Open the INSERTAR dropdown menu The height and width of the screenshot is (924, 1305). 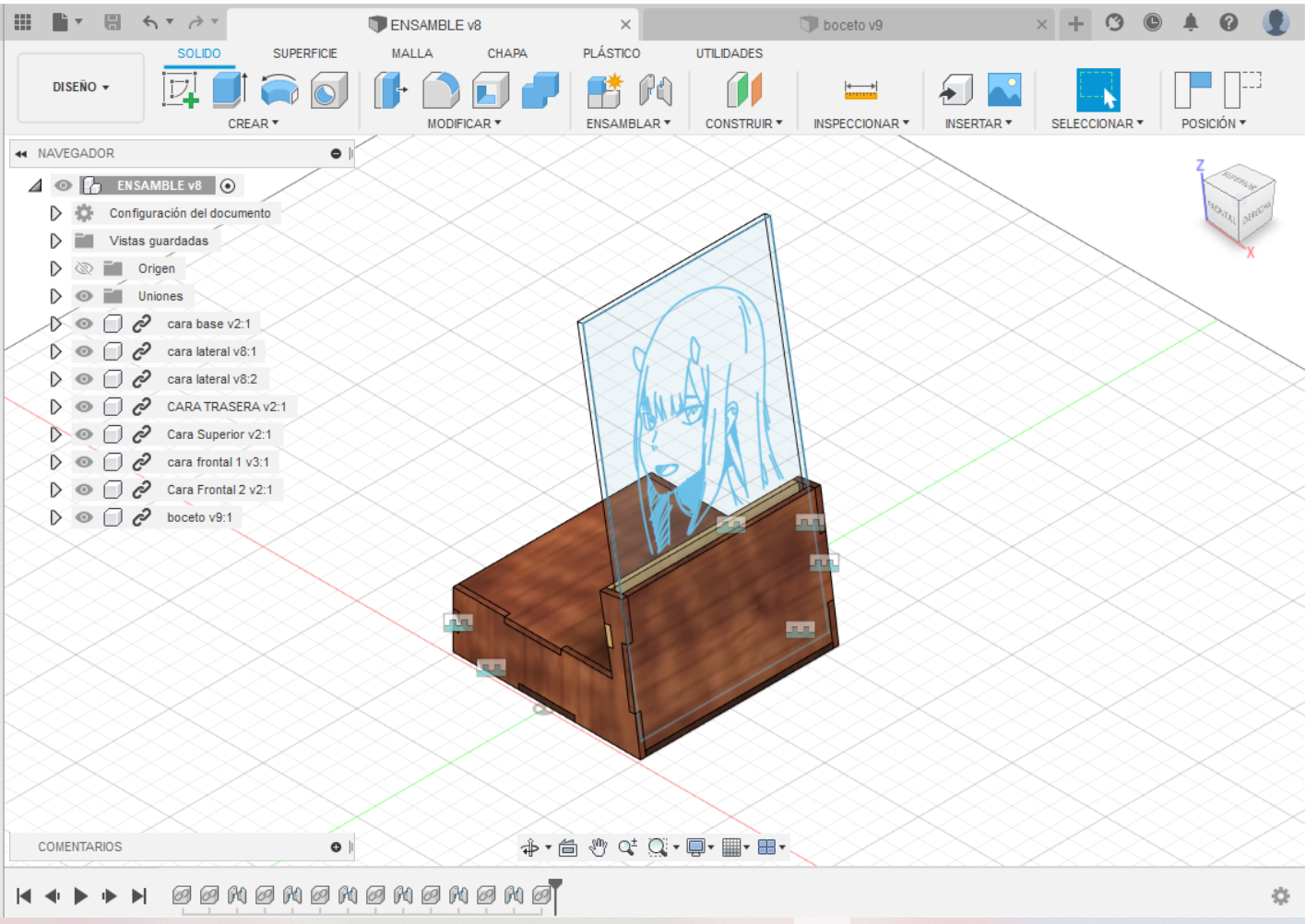tap(978, 124)
